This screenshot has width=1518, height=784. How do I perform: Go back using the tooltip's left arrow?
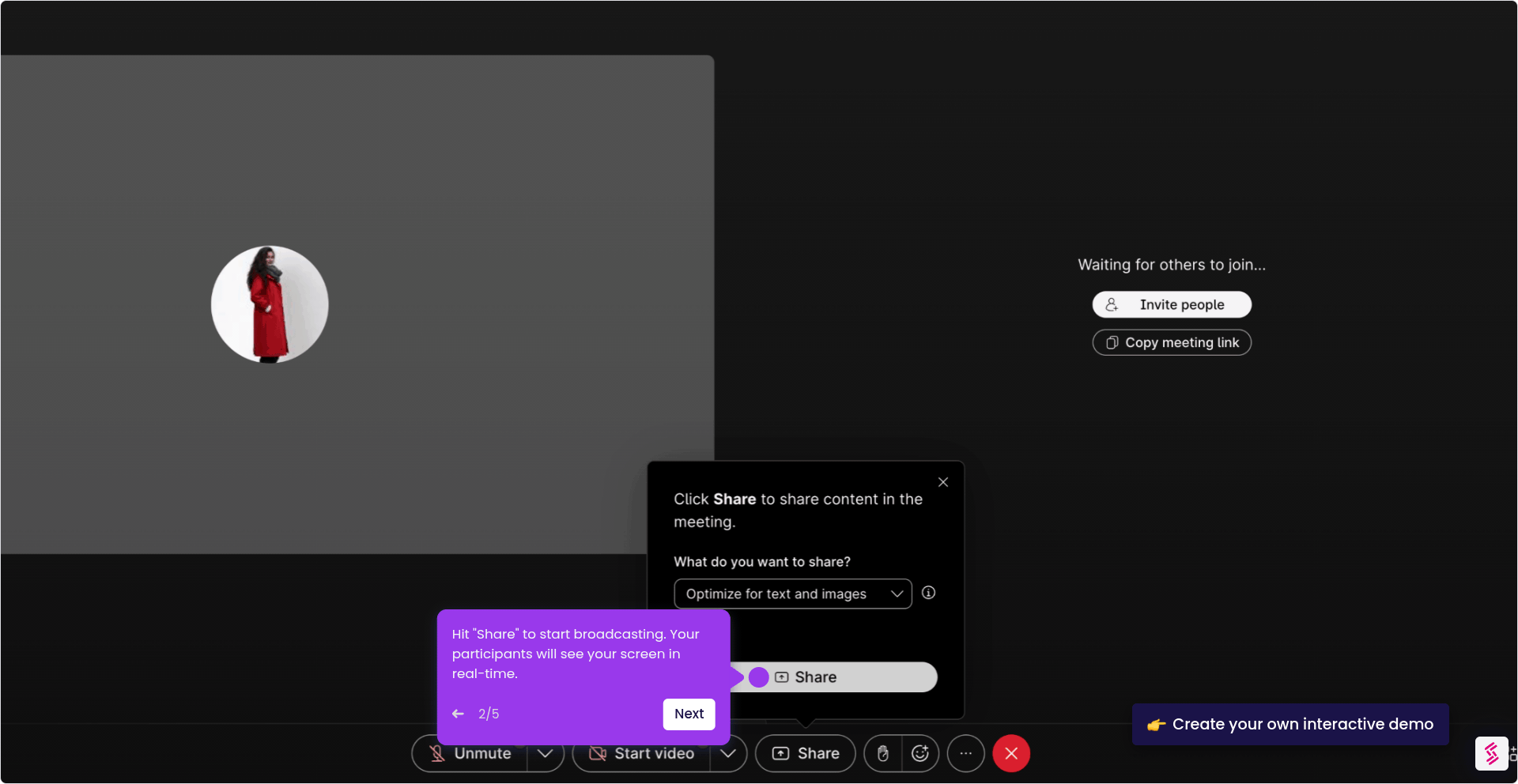click(x=458, y=714)
